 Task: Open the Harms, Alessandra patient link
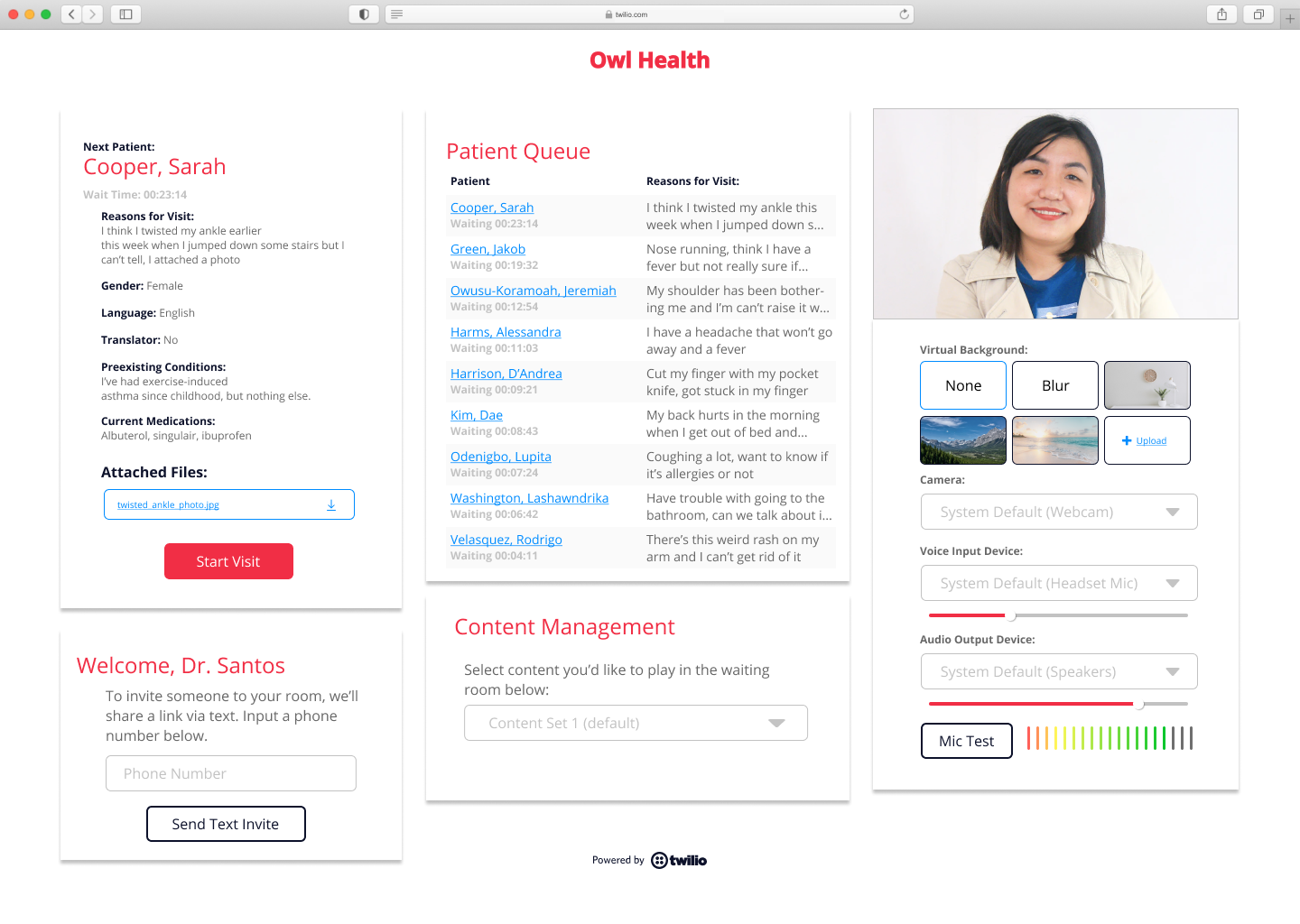coord(506,332)
